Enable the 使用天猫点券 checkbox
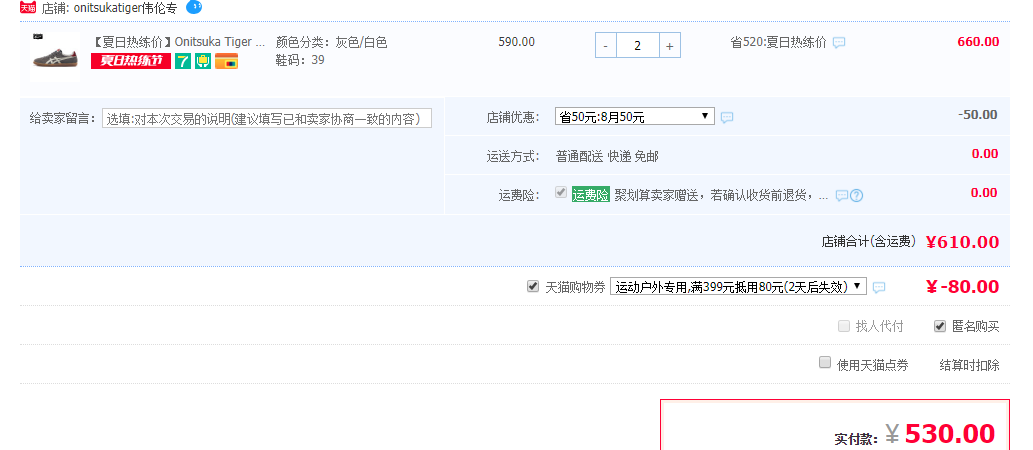 point(825,362)
